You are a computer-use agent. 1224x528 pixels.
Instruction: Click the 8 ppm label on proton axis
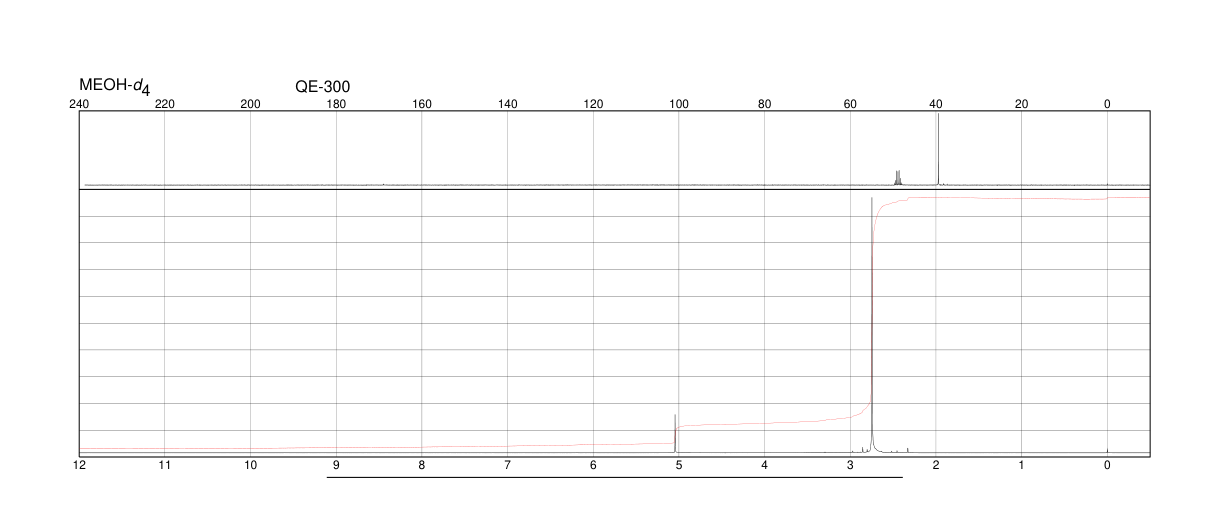422,465
